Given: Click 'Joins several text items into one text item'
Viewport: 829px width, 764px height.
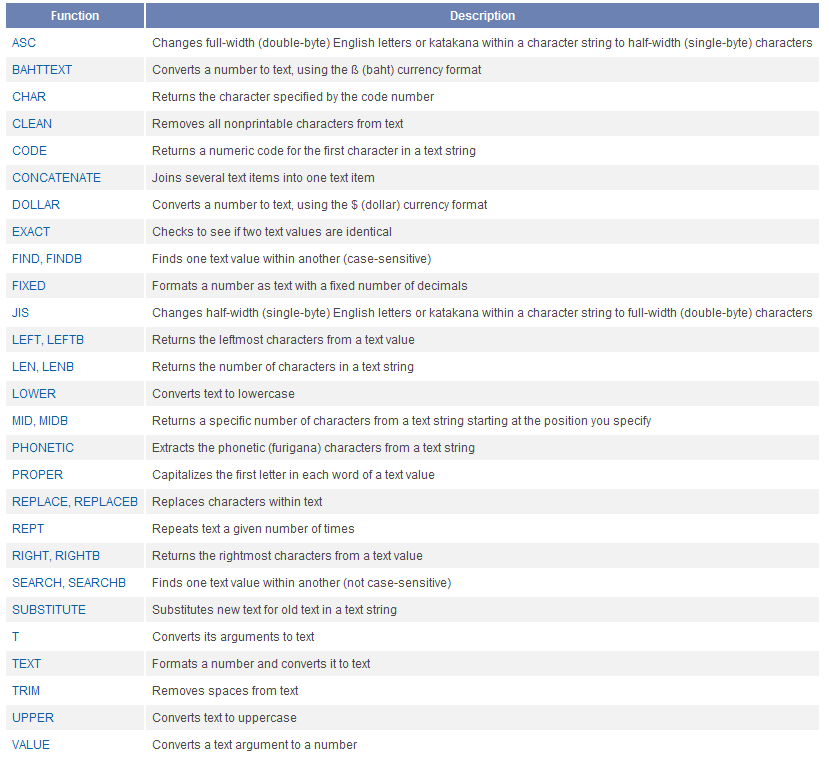Looking at the screenshot, I should (263, 178).
